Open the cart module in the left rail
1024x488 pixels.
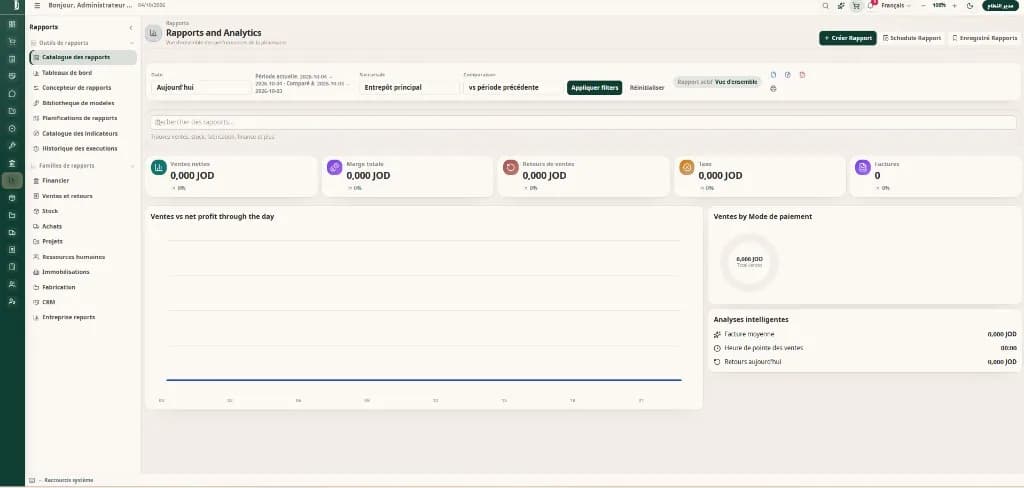pyautogui.click(x=12, y=42)
